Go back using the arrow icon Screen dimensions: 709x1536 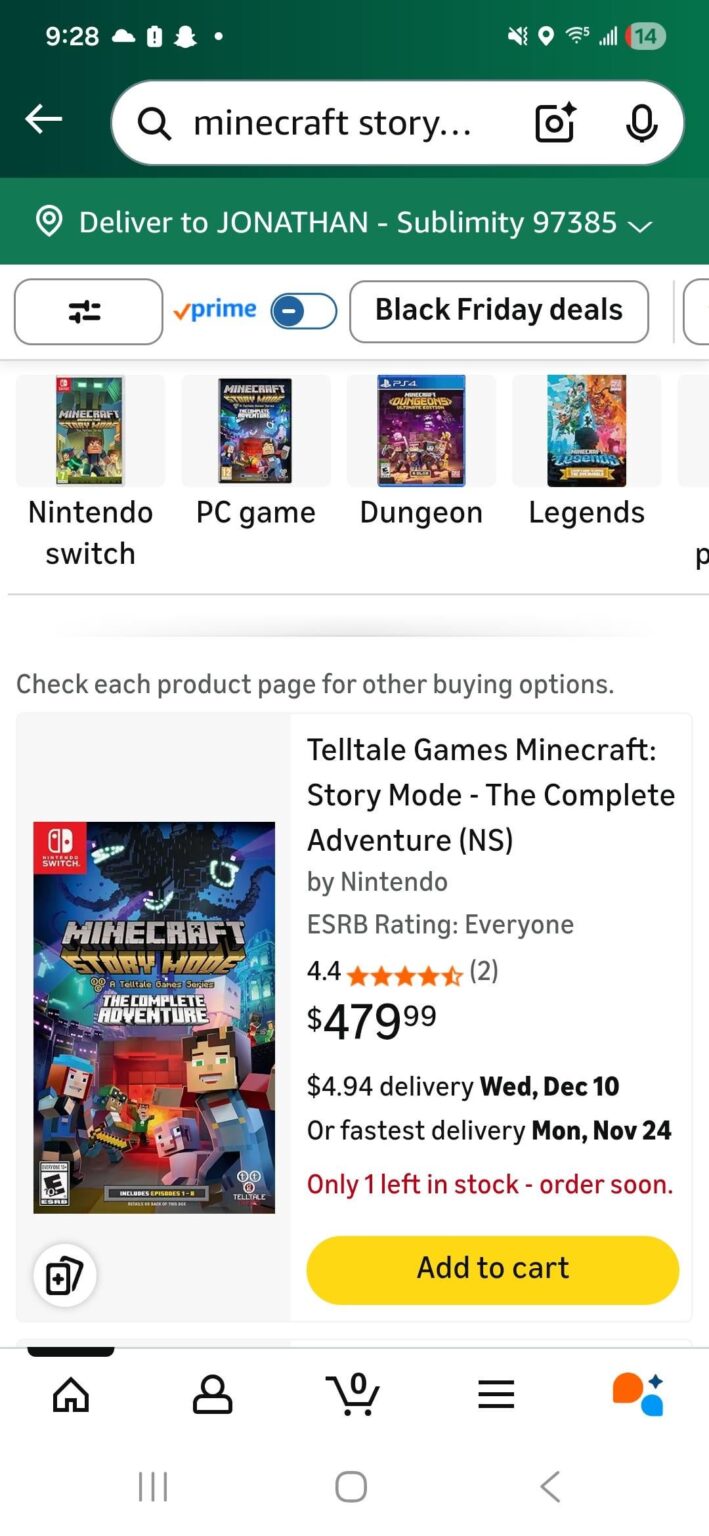point(43,120)
